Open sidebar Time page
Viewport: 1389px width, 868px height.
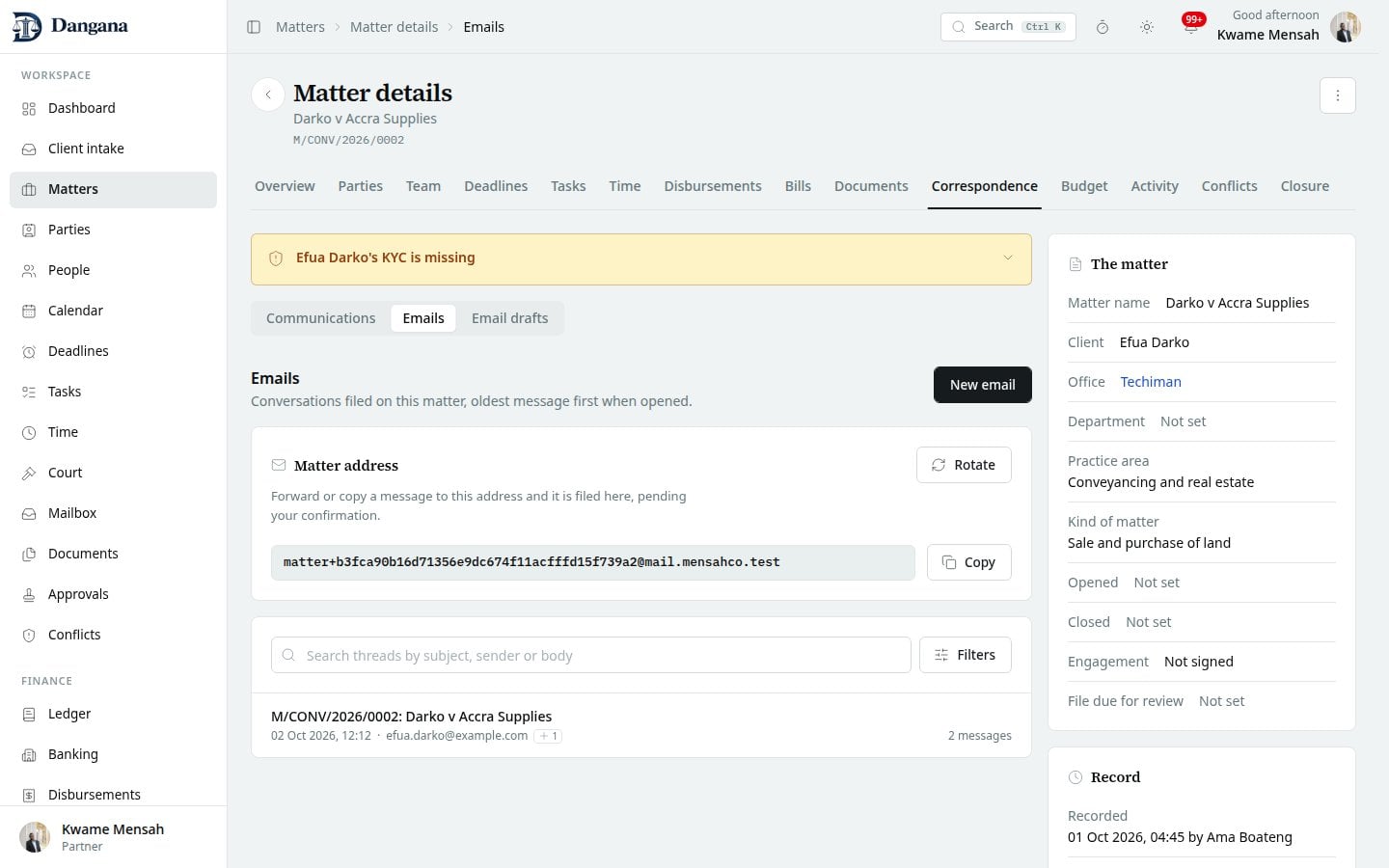click(113, 432)
